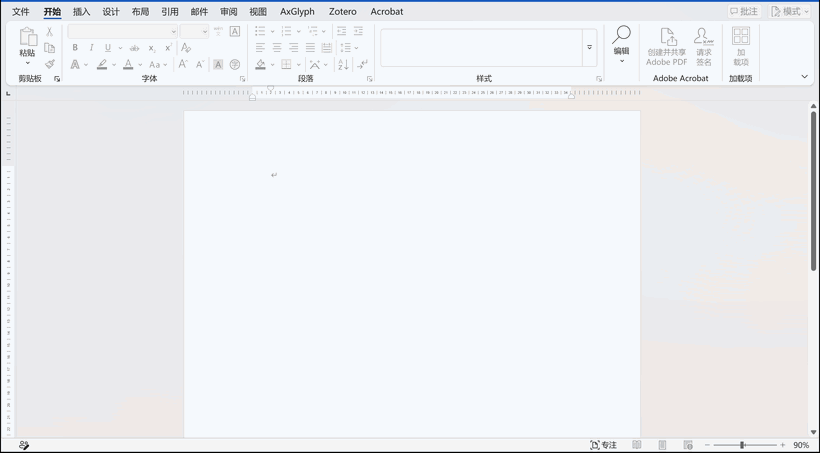Switch to the 设计 tab
The image size is (820, 453).
click(x=111, y=12)
